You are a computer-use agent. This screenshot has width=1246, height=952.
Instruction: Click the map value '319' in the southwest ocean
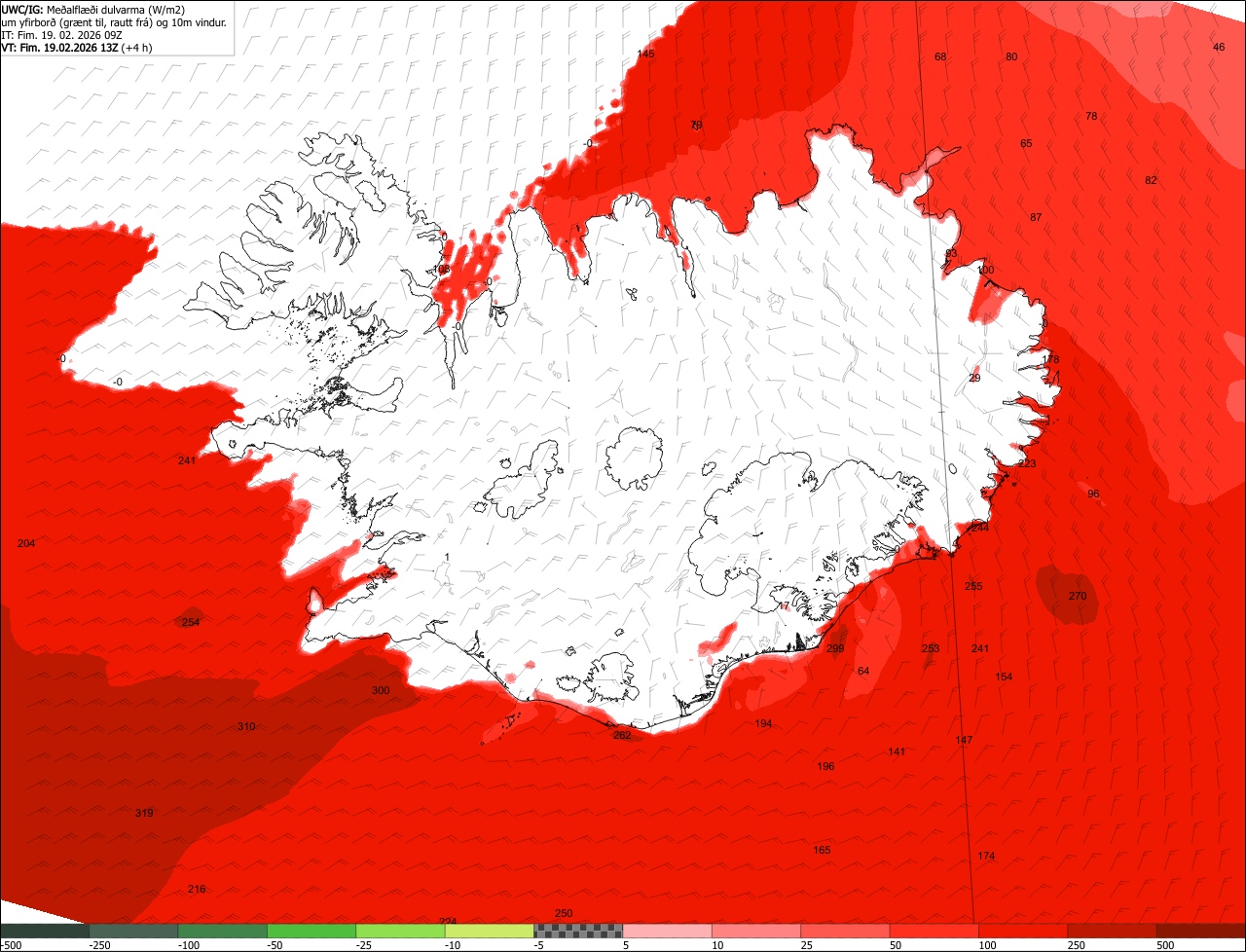[x=144, y=813]
